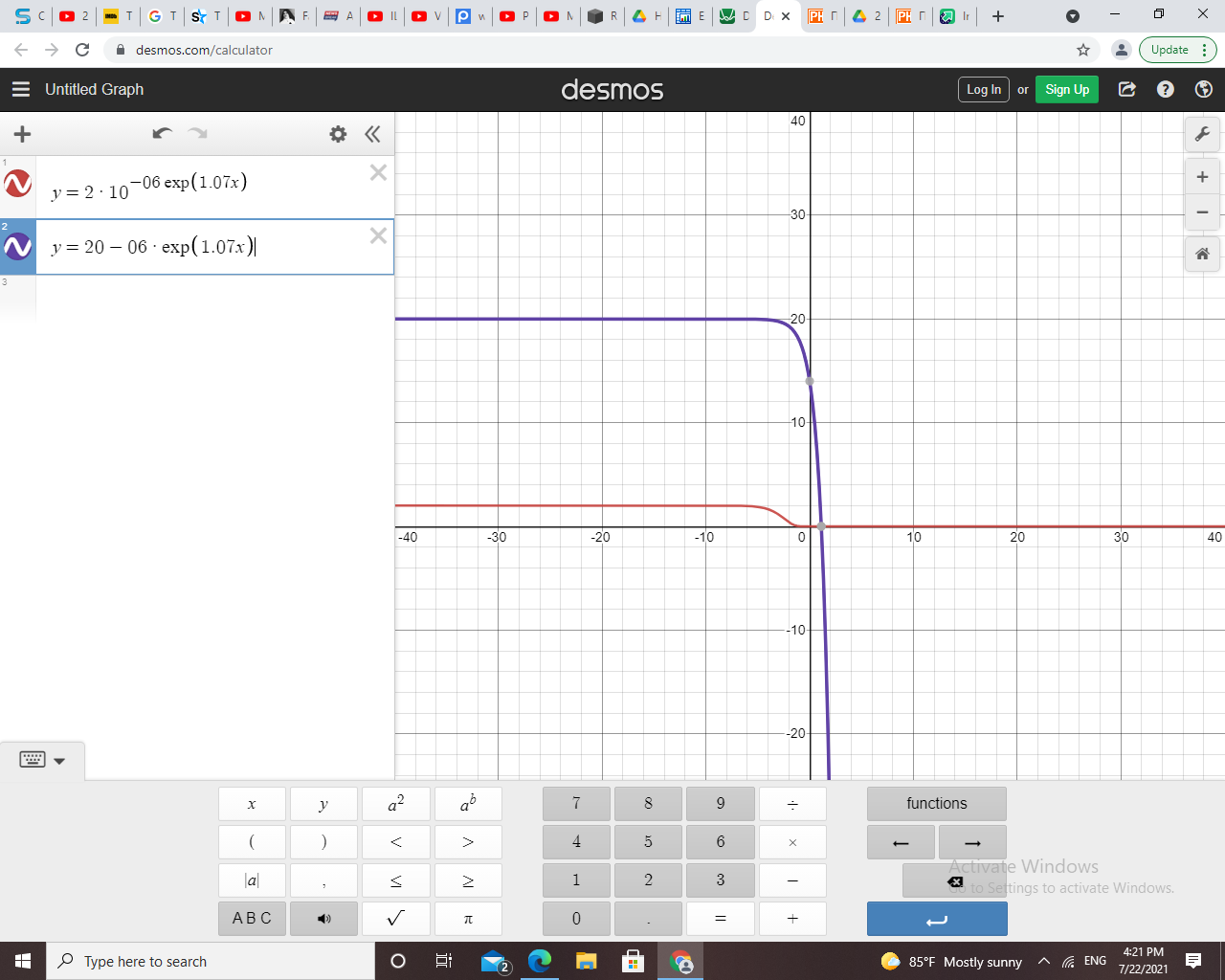Share the graph
1225x980 pixels.
pyautogui.click(x=1127, y=89)
